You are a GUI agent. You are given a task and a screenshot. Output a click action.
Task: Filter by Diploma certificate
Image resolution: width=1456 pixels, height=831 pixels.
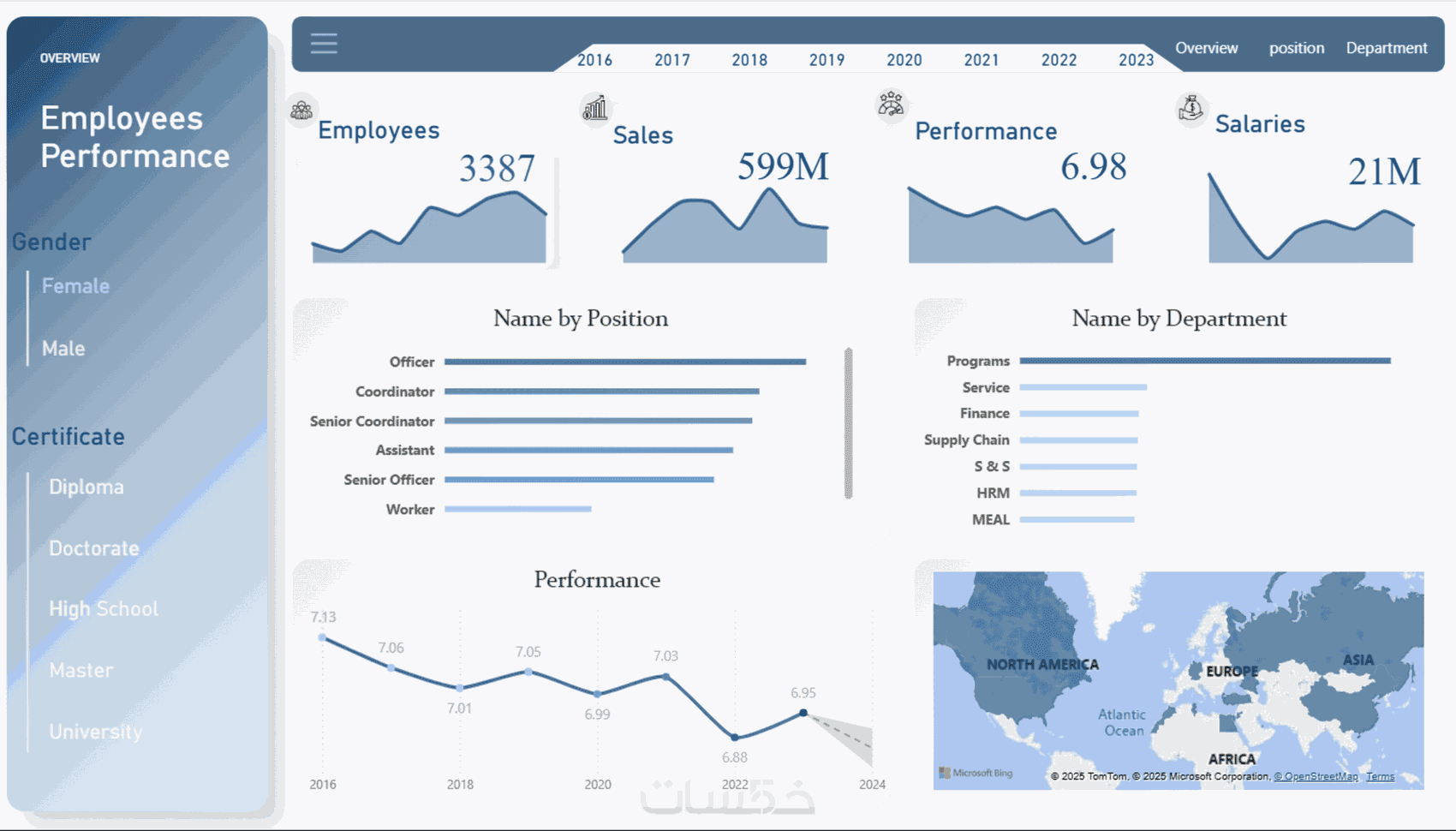click(x=87, y=487)
